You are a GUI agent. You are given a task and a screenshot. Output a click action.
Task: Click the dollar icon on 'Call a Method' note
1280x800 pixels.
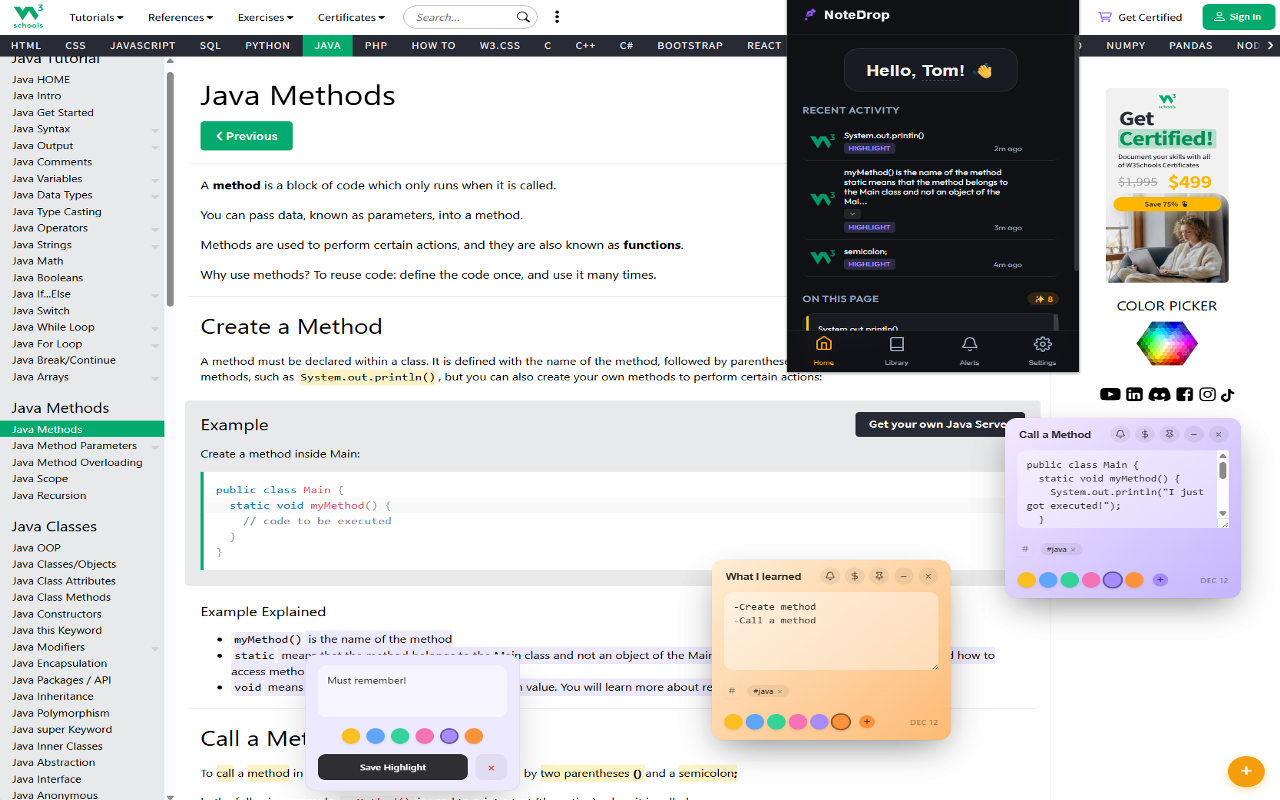(x=1145, y=434)
